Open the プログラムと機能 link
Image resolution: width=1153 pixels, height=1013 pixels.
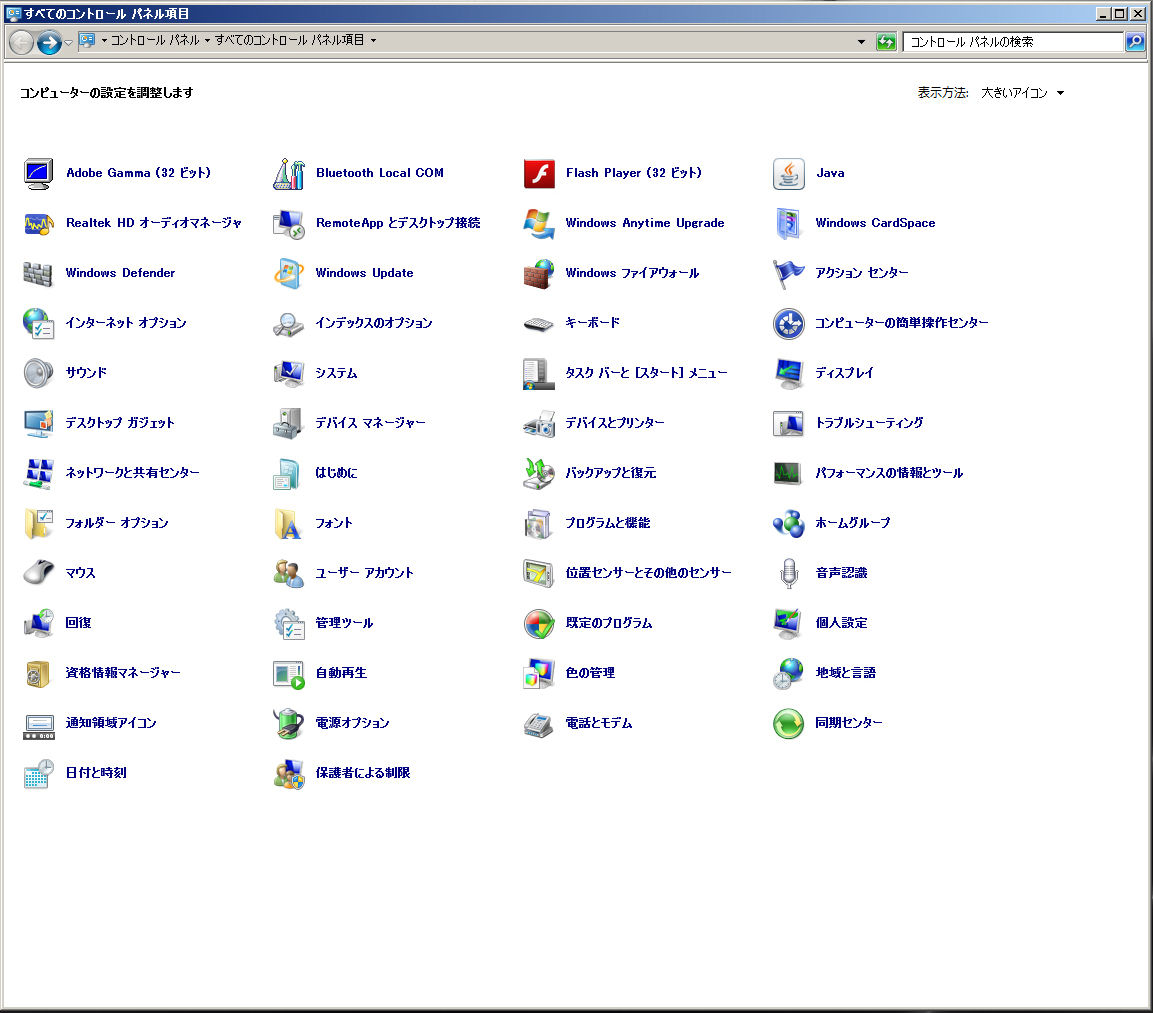(x=607, y=523)
